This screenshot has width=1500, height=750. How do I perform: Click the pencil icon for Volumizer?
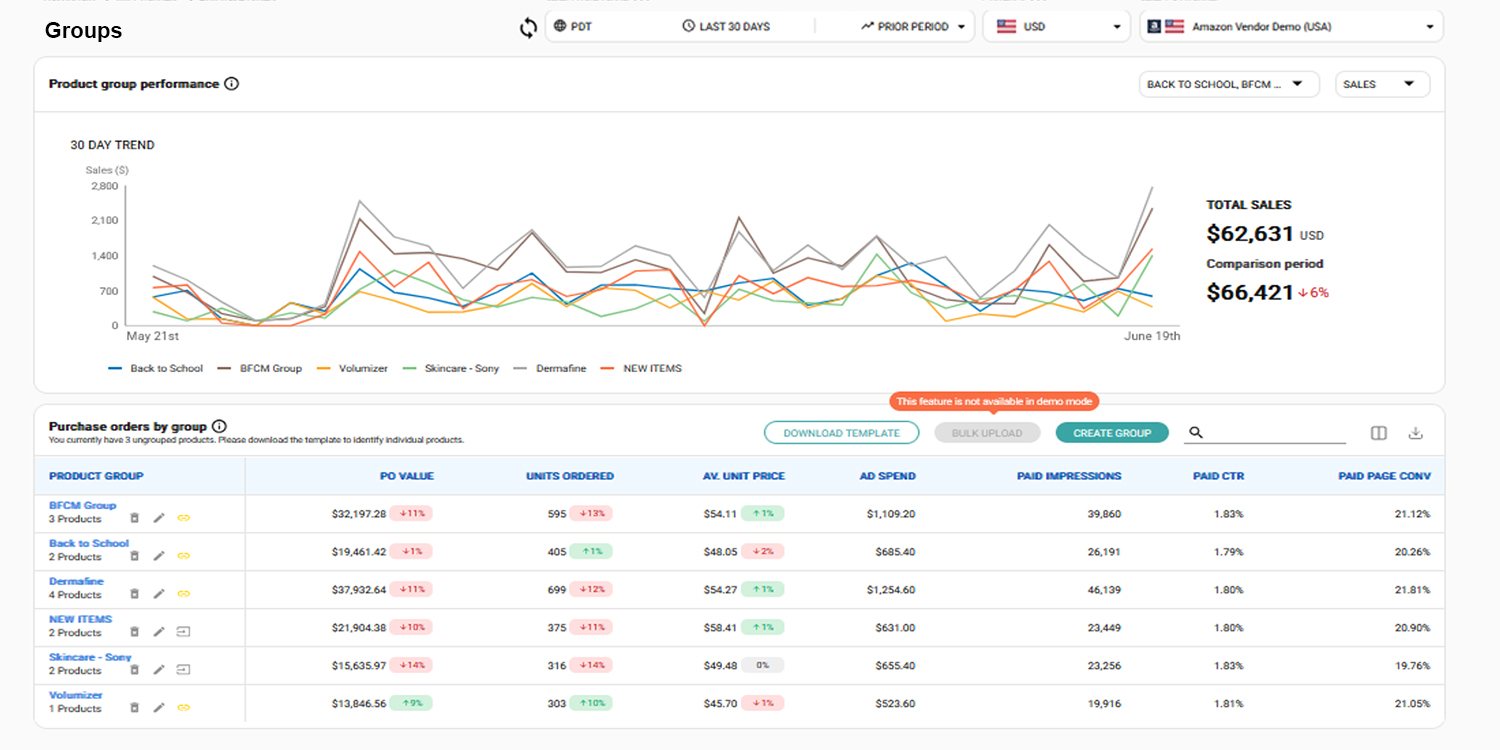[159, 708]
